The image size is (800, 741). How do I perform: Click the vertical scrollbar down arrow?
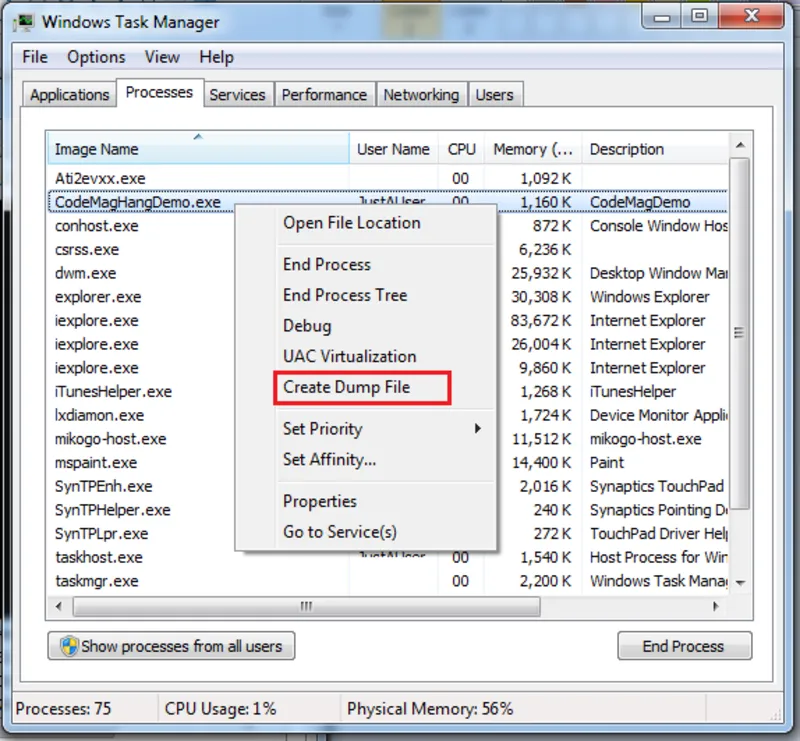(x=740, y=583)
